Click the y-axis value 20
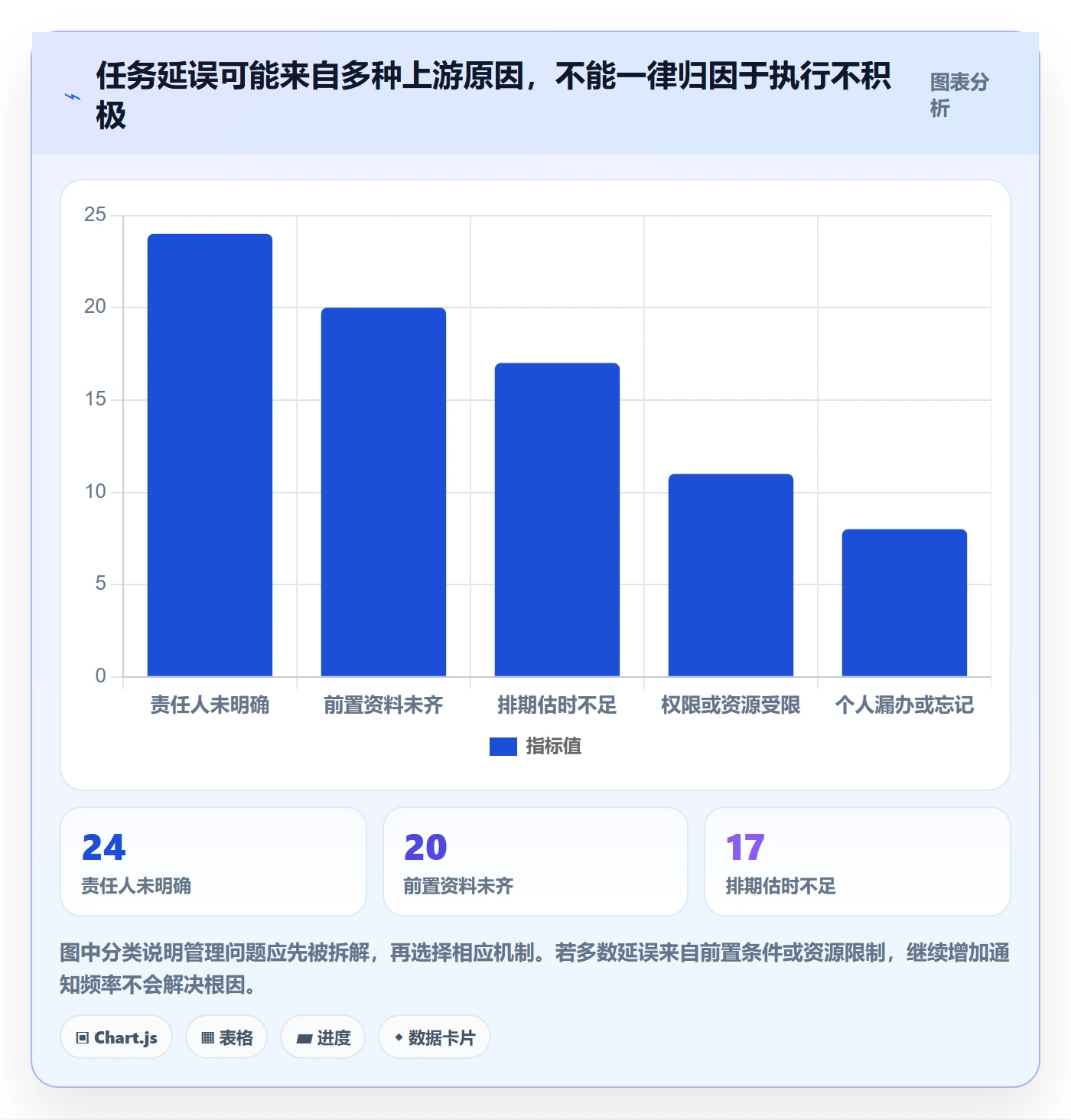The height and width of the screenshot is (1120, 1071). (95, 307)
